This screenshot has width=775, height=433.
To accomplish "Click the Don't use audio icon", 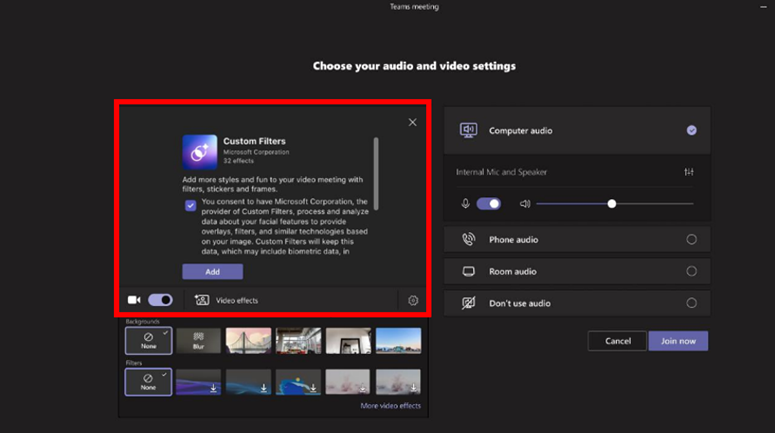I will tap(468, 303).
